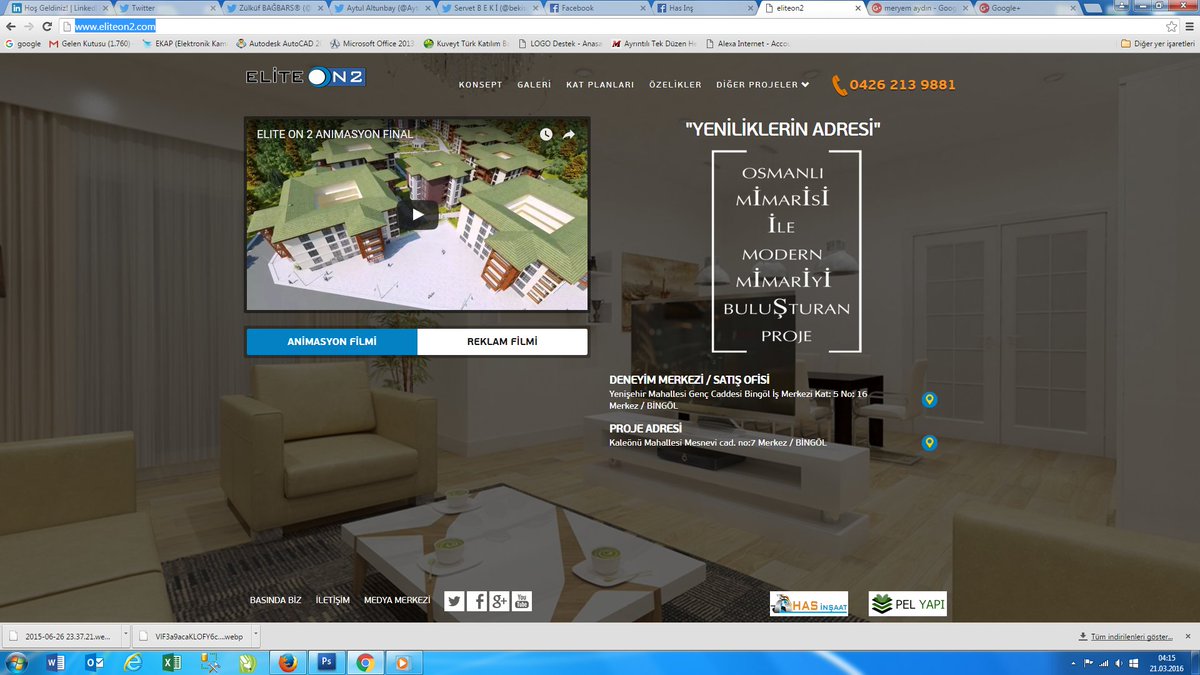Open the taskbar volume control
This screenshot has height=675, width=1200.
pos(1118,662)
